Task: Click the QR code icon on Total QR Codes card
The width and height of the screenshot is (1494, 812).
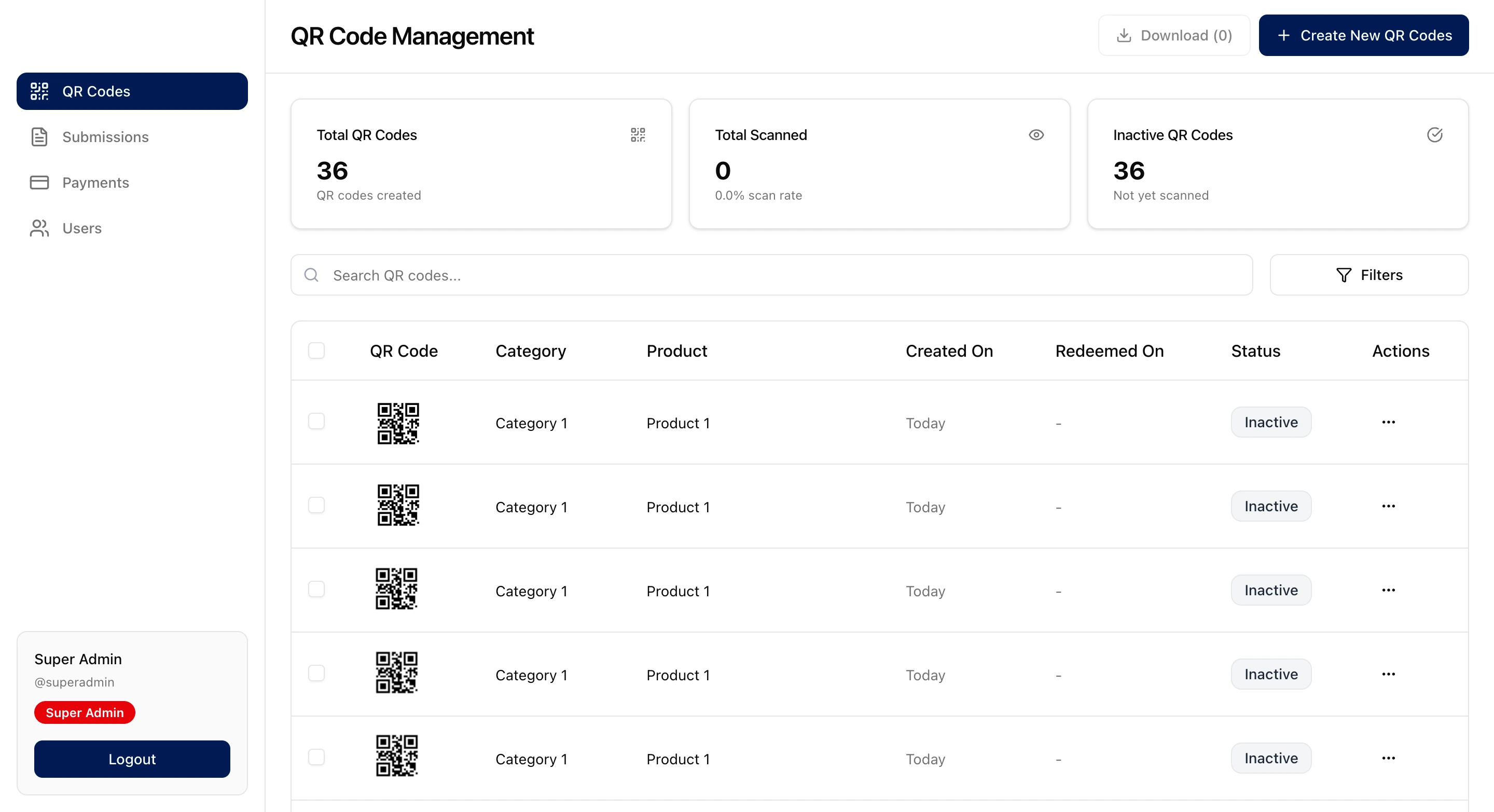Action: point(638,135)
